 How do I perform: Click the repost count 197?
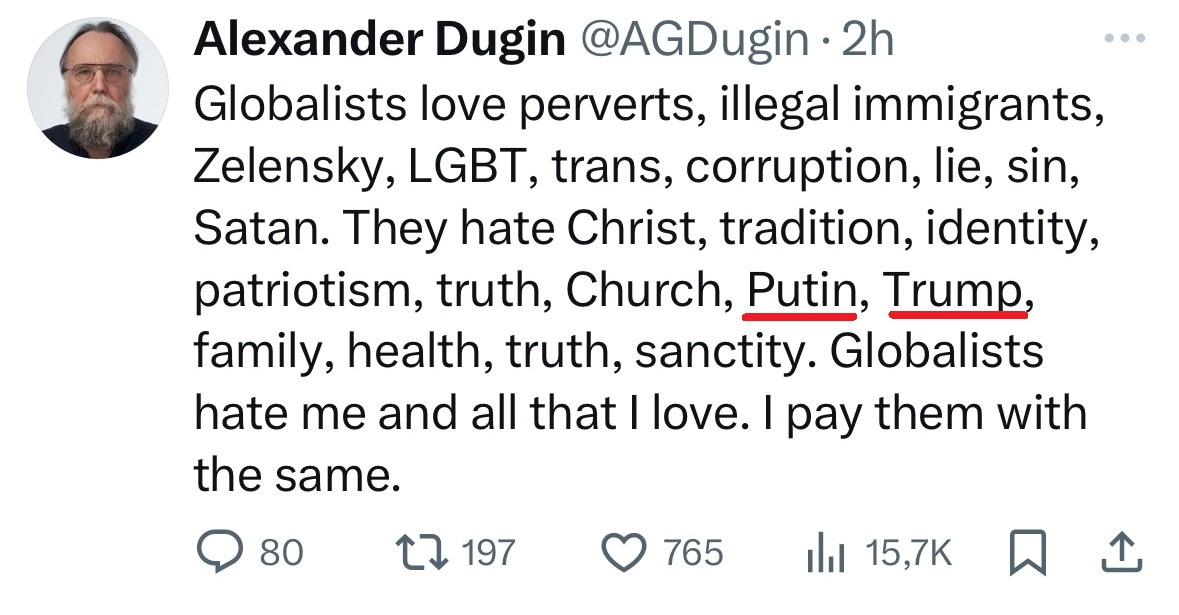(x=486, y=553)
